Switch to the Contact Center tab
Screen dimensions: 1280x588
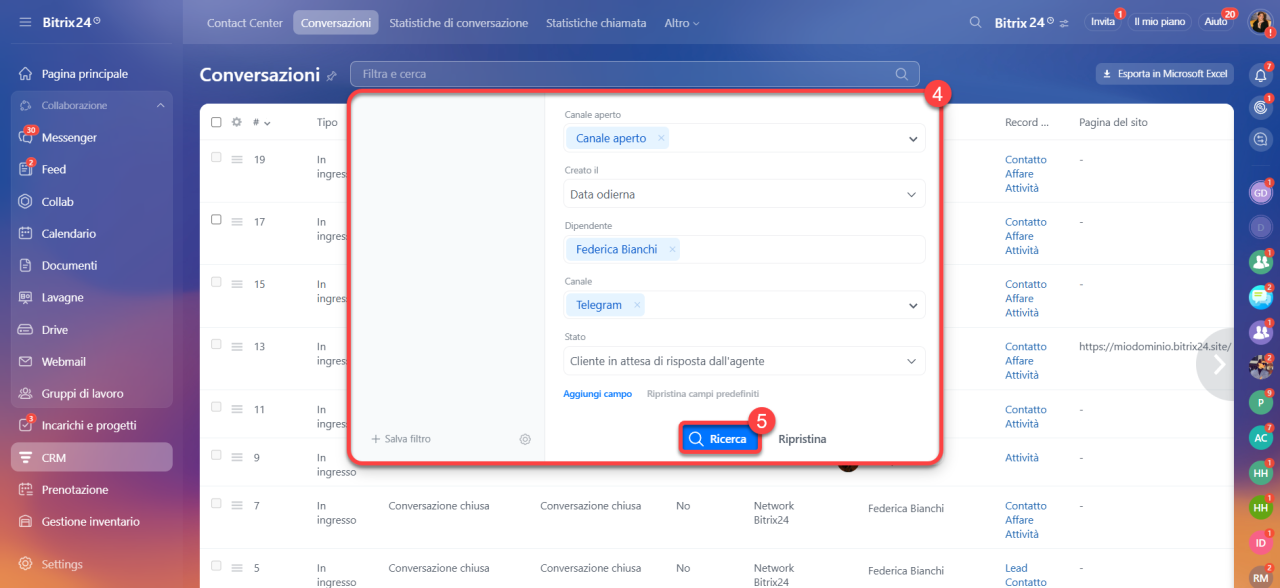245,22
